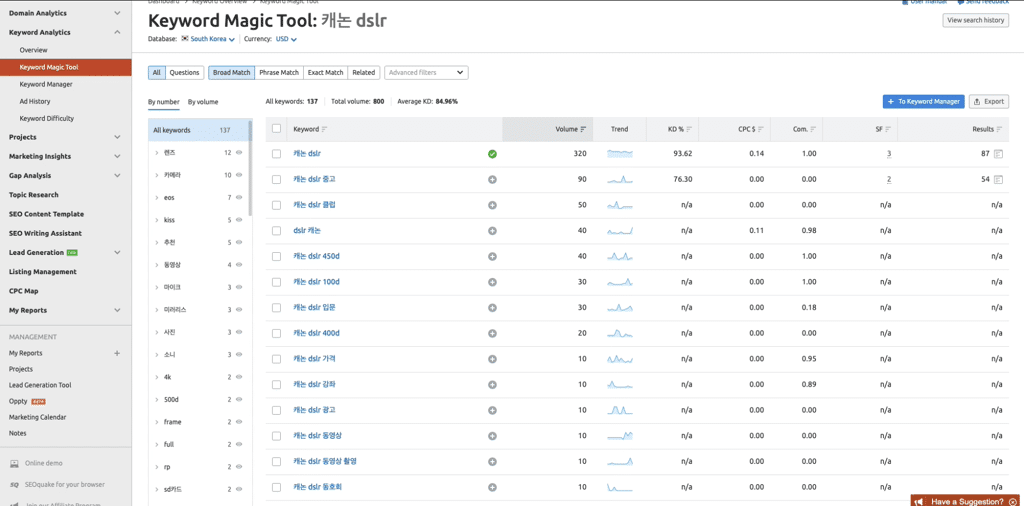
Task: Tick the select-all keywords header checkbox
Action: tap(276, 129)
